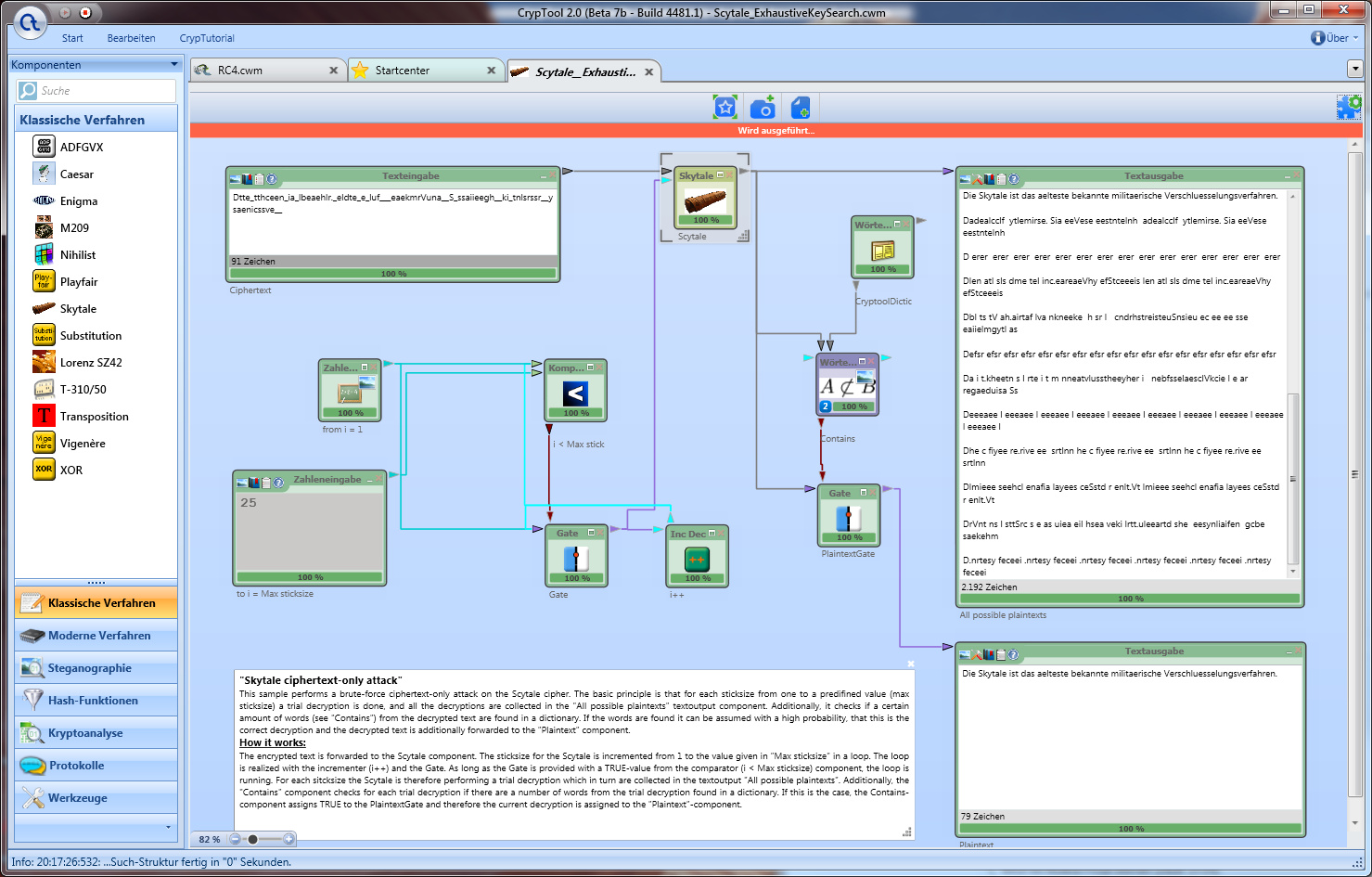The width and height of the screenshot is (1372, 877).
Task: Open the Über dropdown menu
Action: coord(1335,38)
